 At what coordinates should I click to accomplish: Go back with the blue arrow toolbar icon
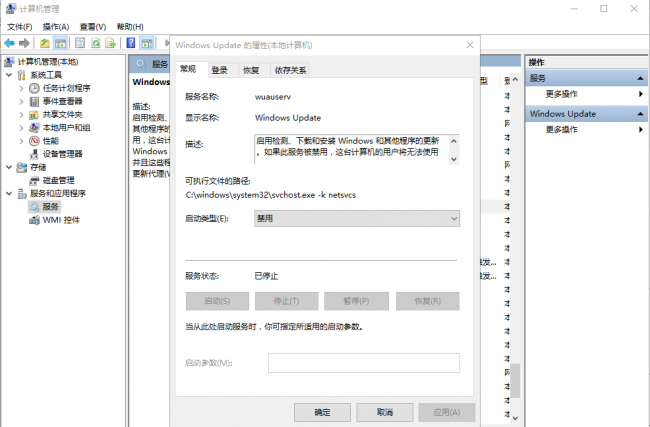10,43
